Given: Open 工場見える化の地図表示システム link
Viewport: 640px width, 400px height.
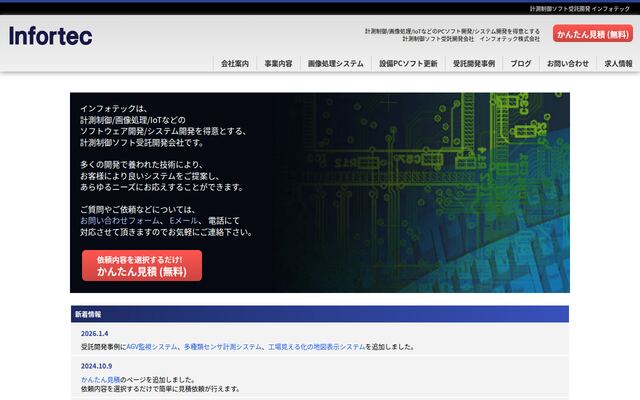Looking at the screenshot, I should 316,347.
